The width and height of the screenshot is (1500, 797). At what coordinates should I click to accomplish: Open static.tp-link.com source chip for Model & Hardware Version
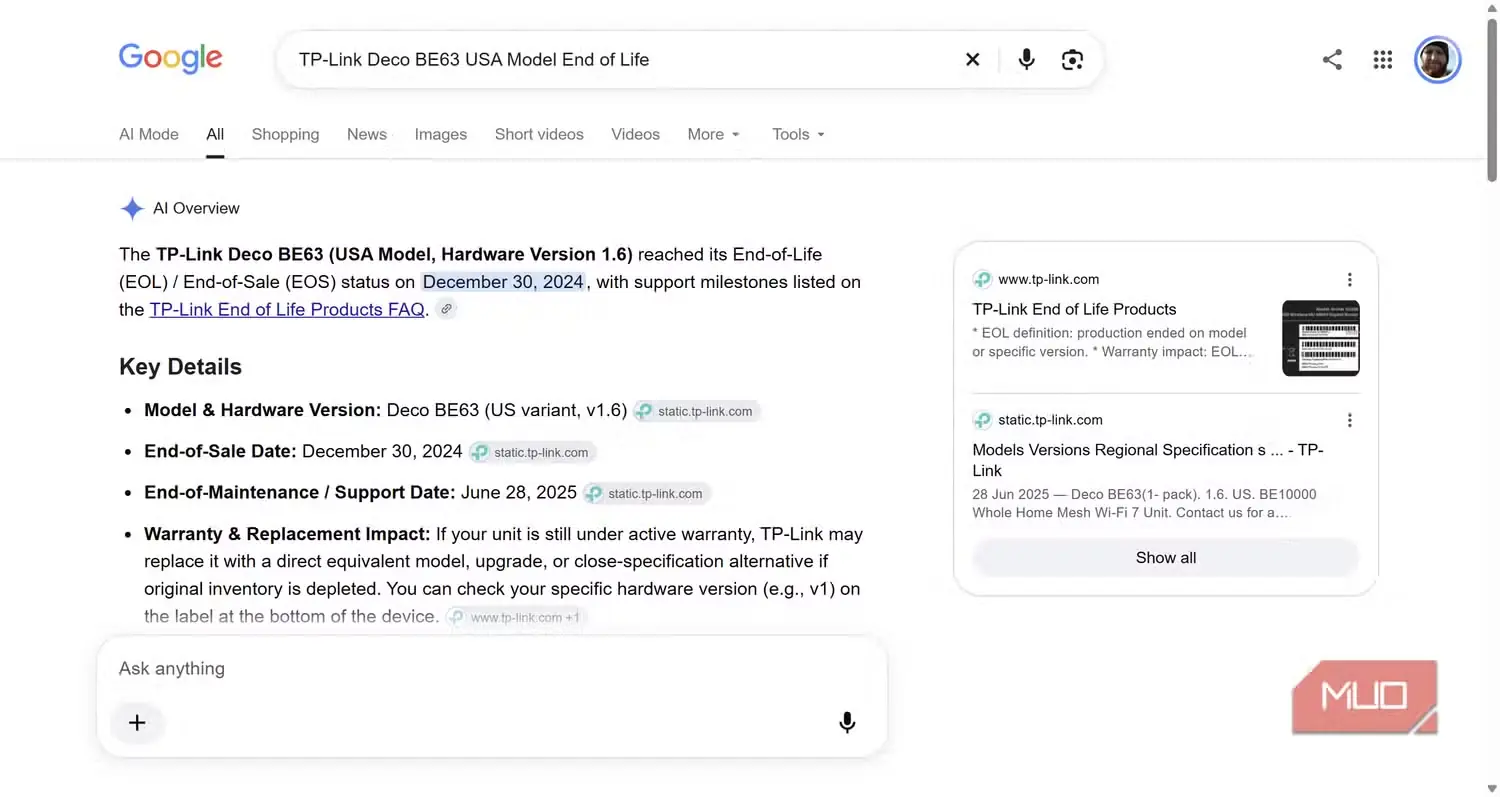pyautogui.click(x=697, y=411)
